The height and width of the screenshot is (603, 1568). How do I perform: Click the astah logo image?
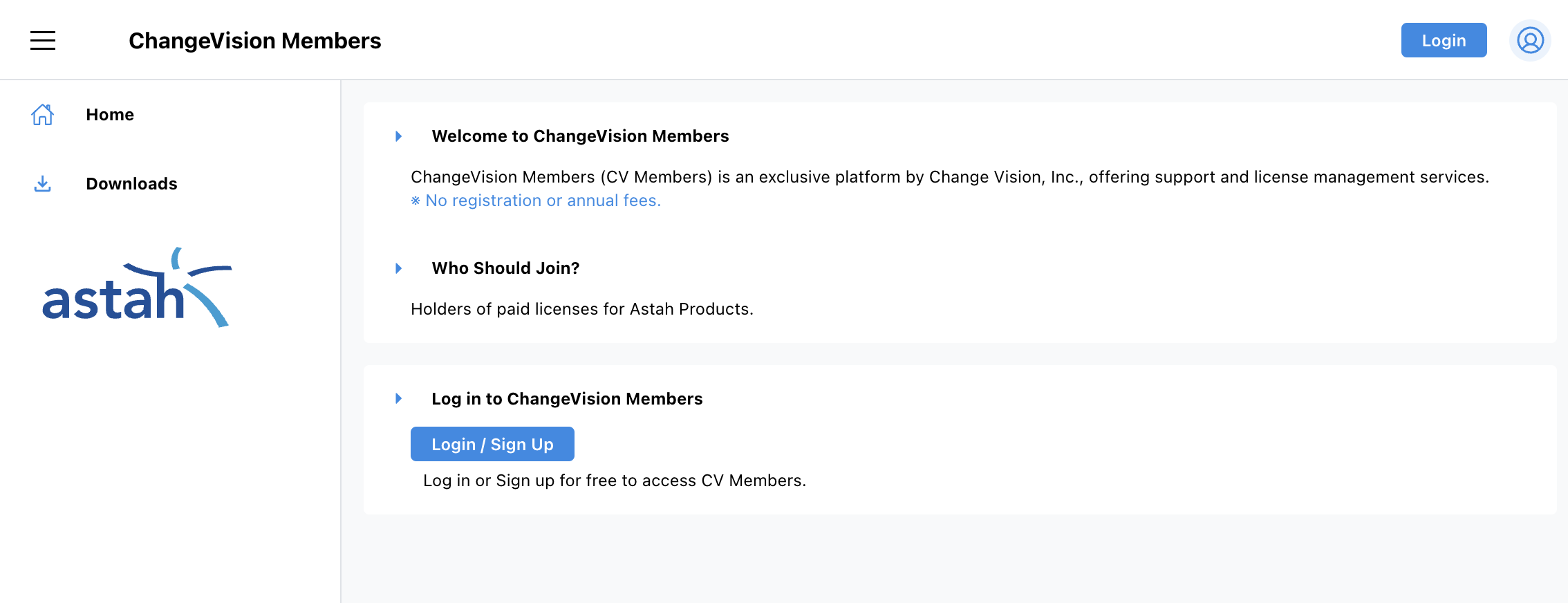click(137, 288)
